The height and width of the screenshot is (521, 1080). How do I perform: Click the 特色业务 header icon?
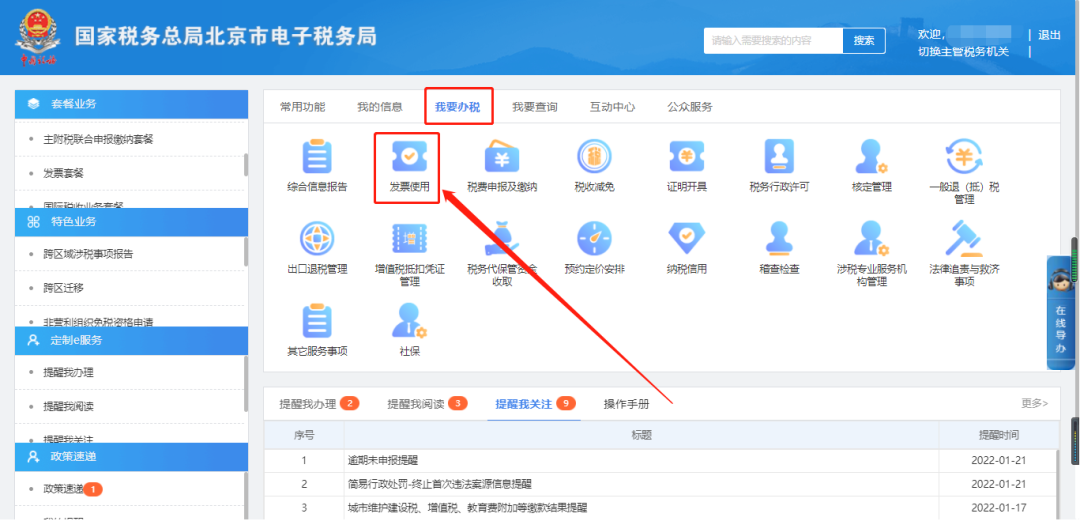33,222
